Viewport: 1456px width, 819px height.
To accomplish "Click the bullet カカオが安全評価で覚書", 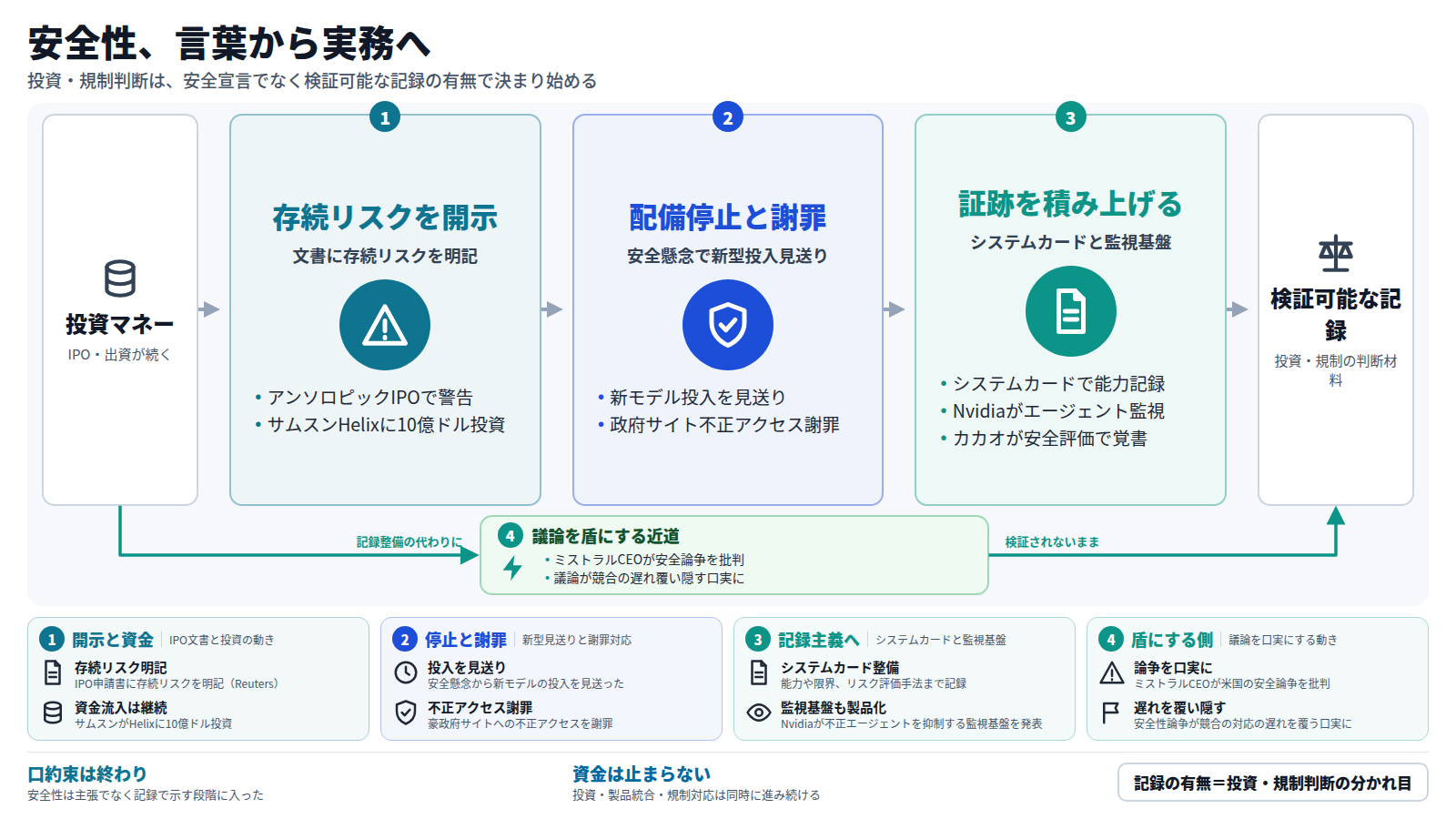I will point(1050,439).
